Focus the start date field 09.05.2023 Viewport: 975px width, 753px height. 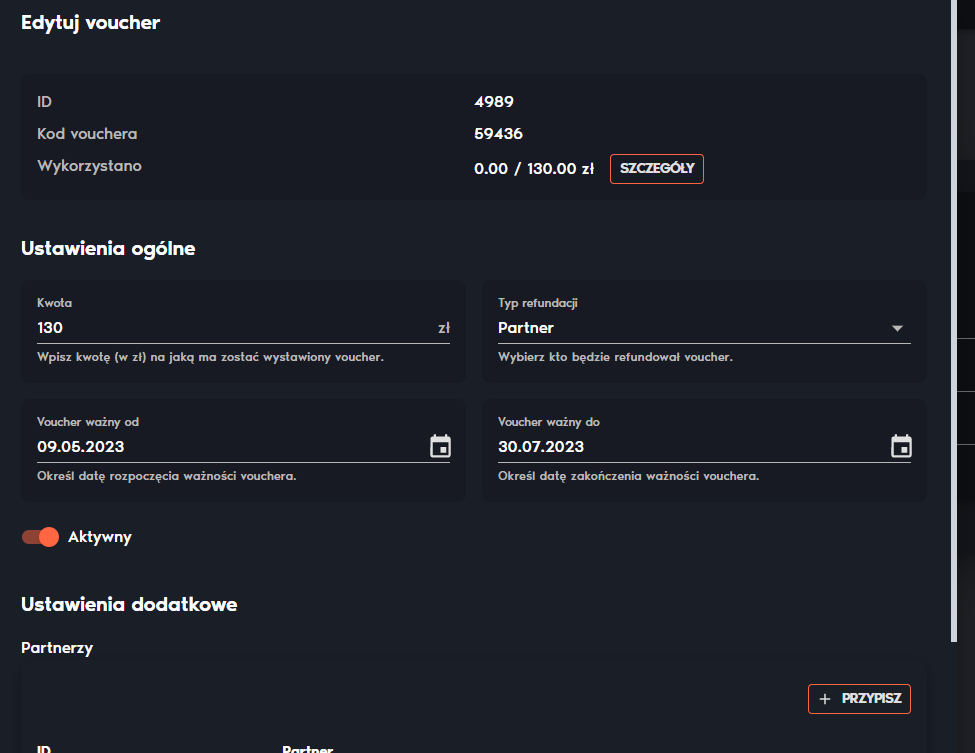[x=232, y=446]
